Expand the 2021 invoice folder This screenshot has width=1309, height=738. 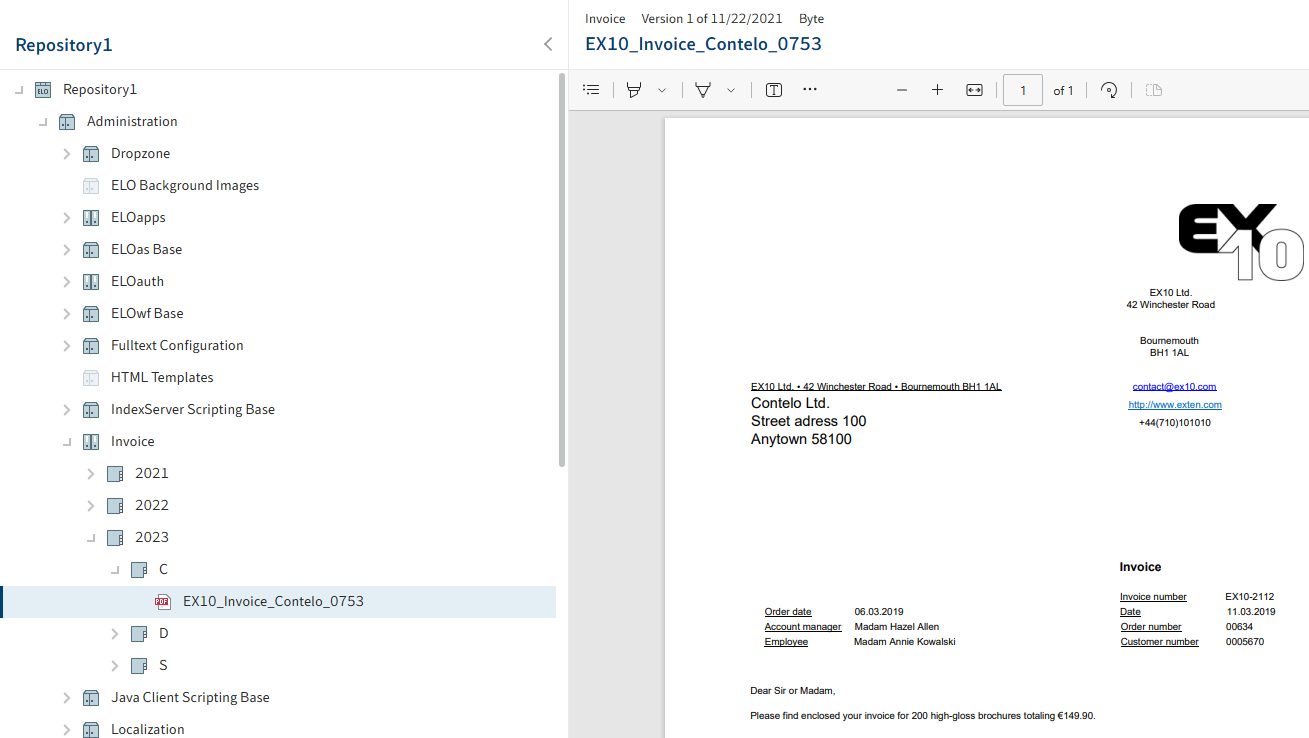coord(91,473)
